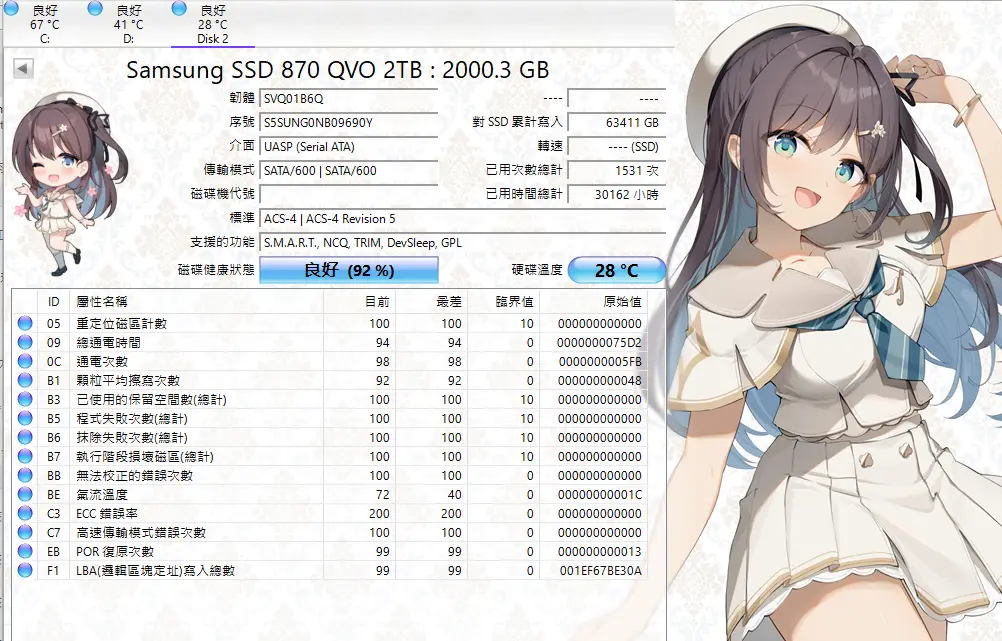Click the 63411 GB total writes field
Screen dimensions: 1002x641
tap(615, 122)
